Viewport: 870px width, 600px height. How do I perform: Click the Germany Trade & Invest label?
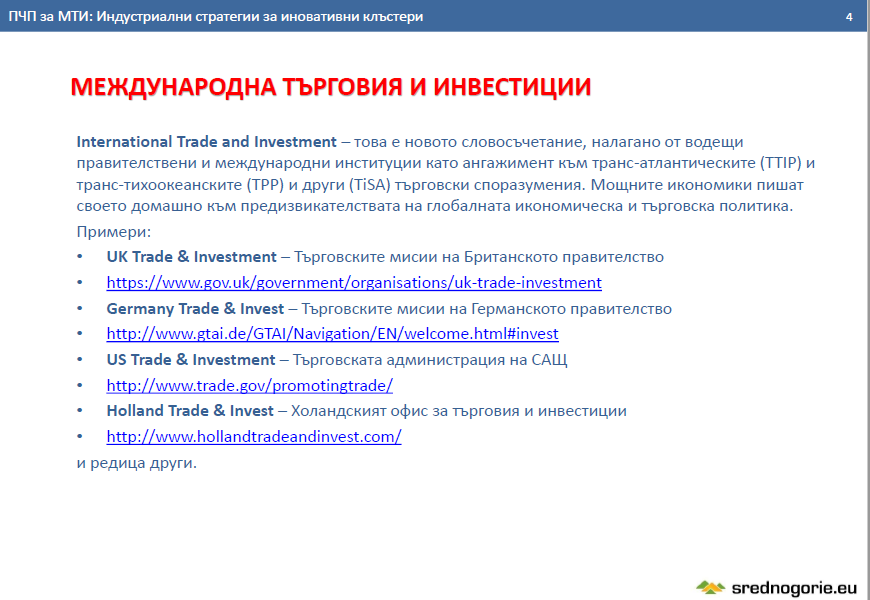click(x=195, y=309)
